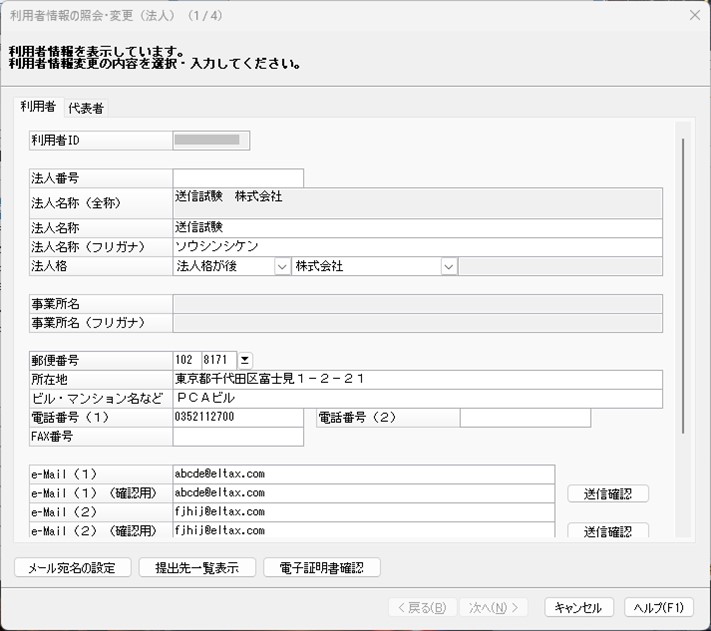The image size is (711, 631).
Task: Close the 利用者情報の照会・変更 dialog
Action: coord(694,15)
